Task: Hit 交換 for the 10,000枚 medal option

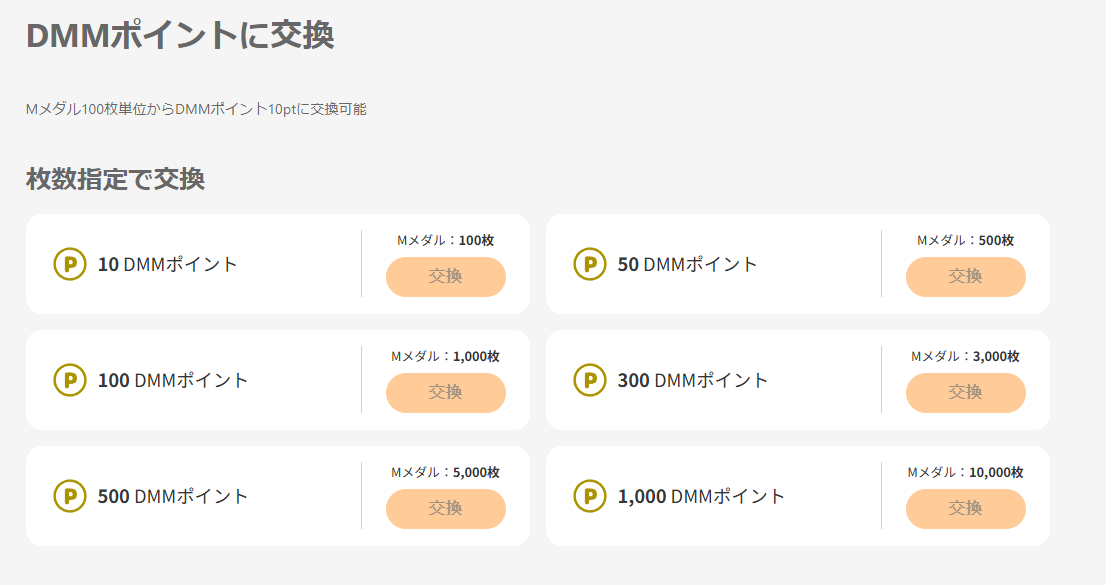Action: [965, 508]
